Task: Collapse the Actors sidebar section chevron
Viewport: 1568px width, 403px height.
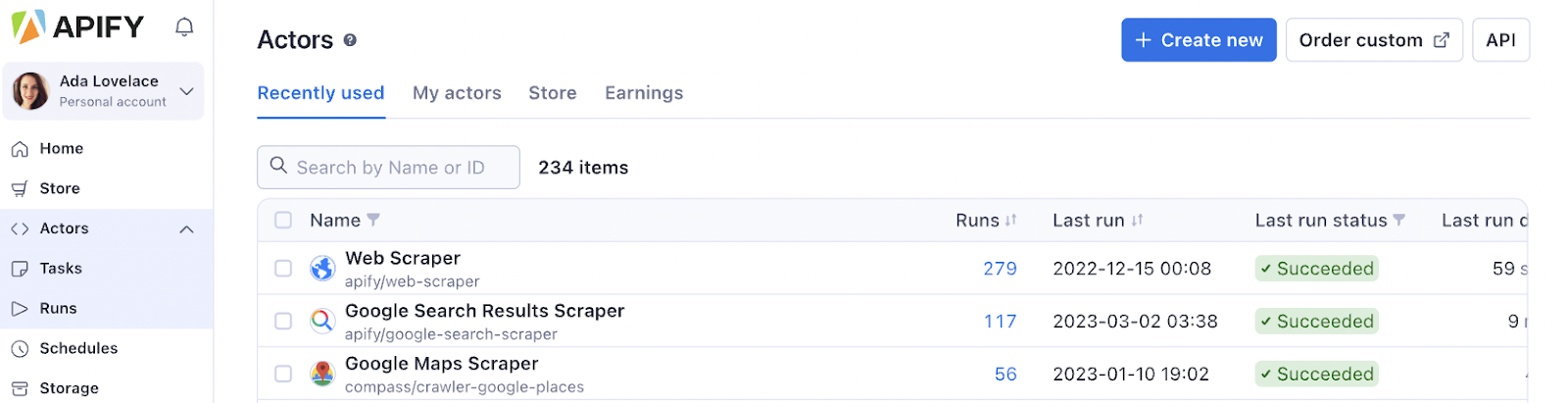Action: click(186, 229)
